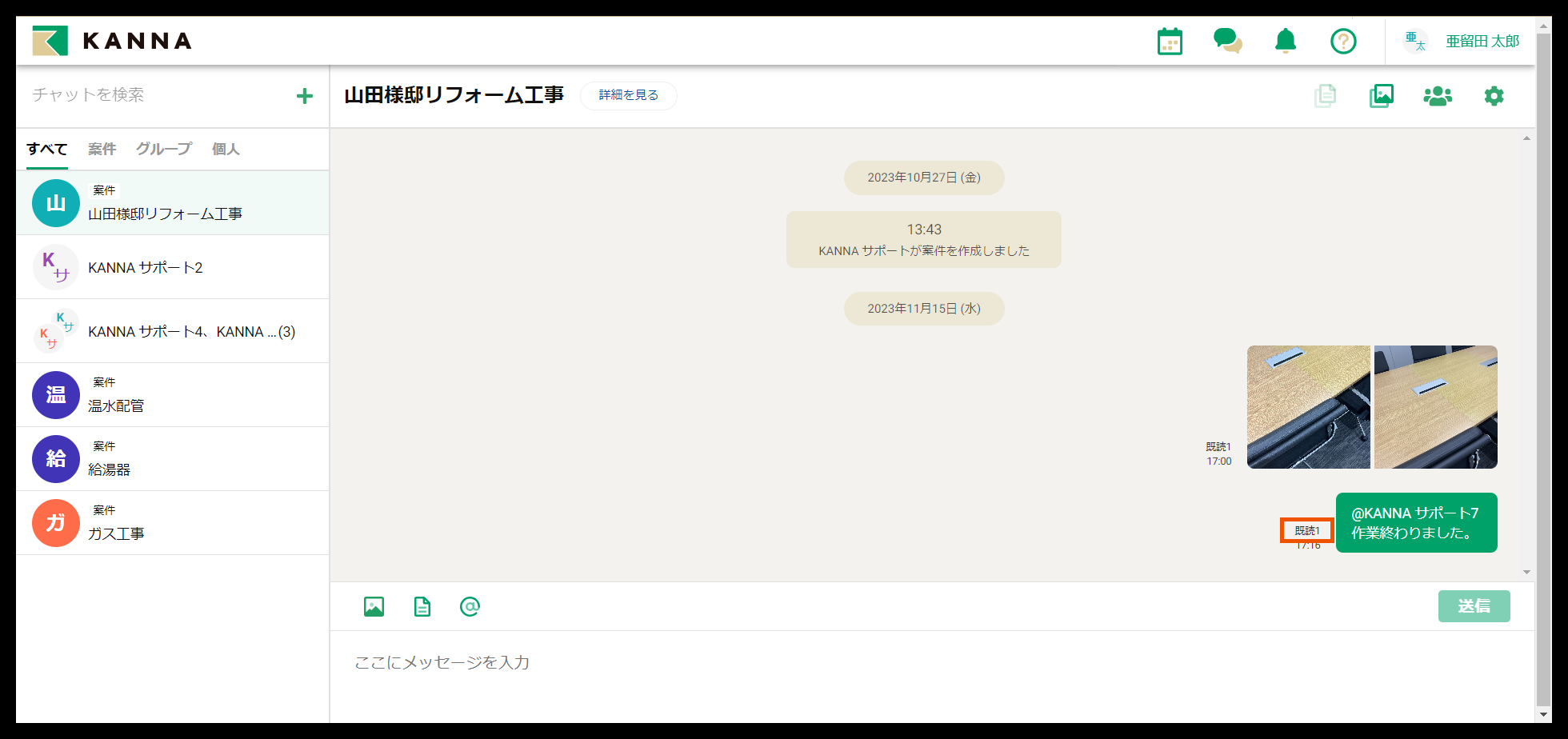Open the photo gallery icon above the chat
The width and height of the screenshot is (1568, 739).
coord(1381,95)
